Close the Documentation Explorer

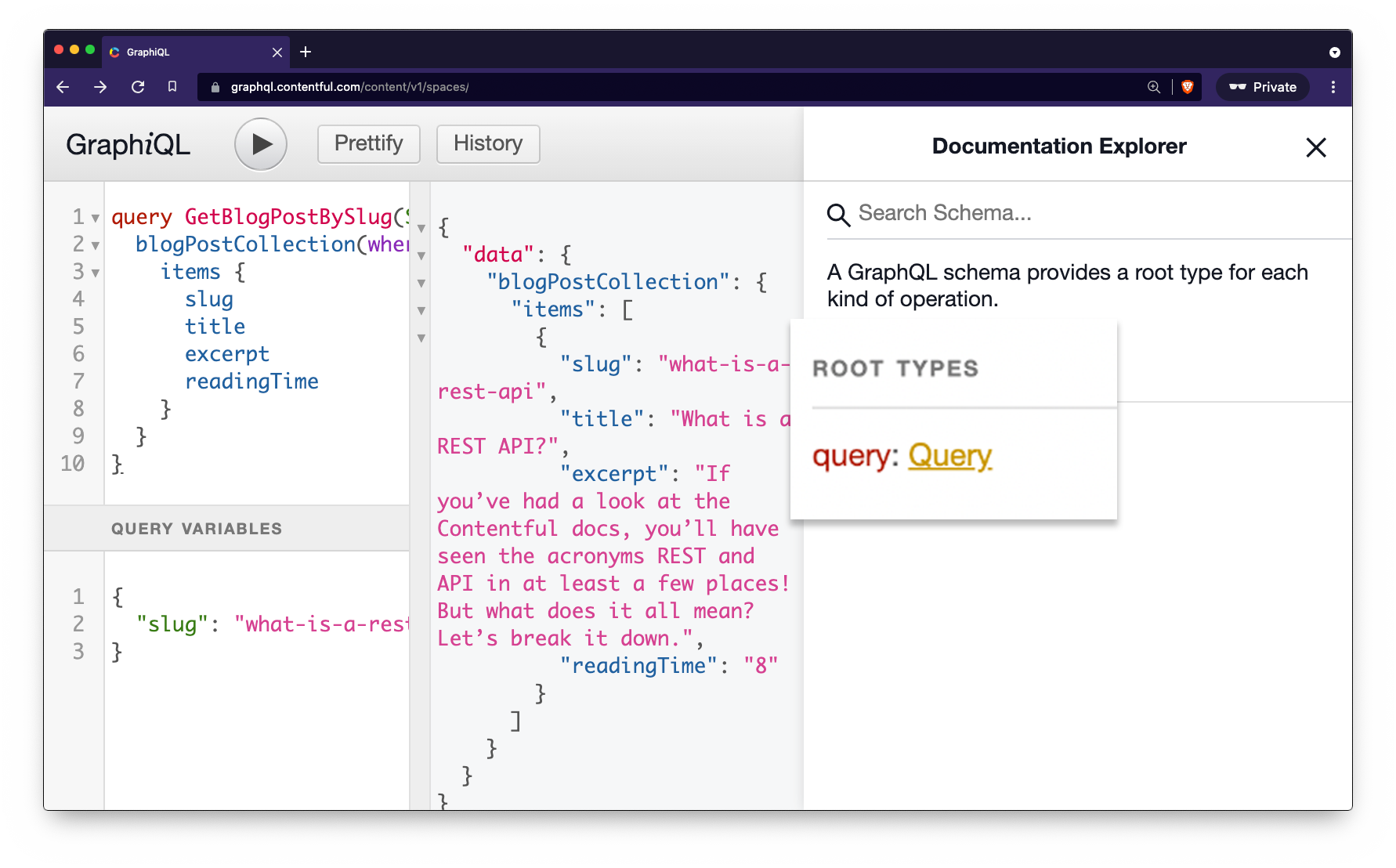point(1315,147)
